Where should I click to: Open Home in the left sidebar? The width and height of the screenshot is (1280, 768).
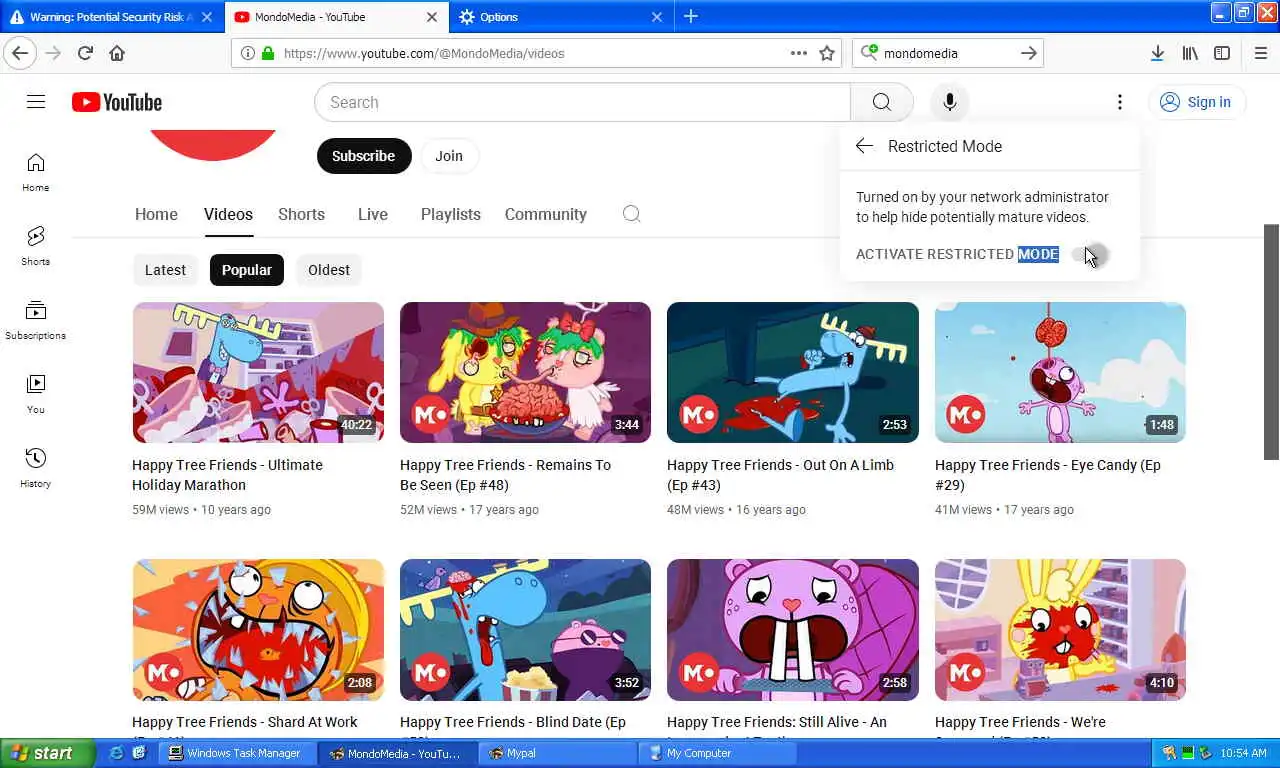(36, 172)
